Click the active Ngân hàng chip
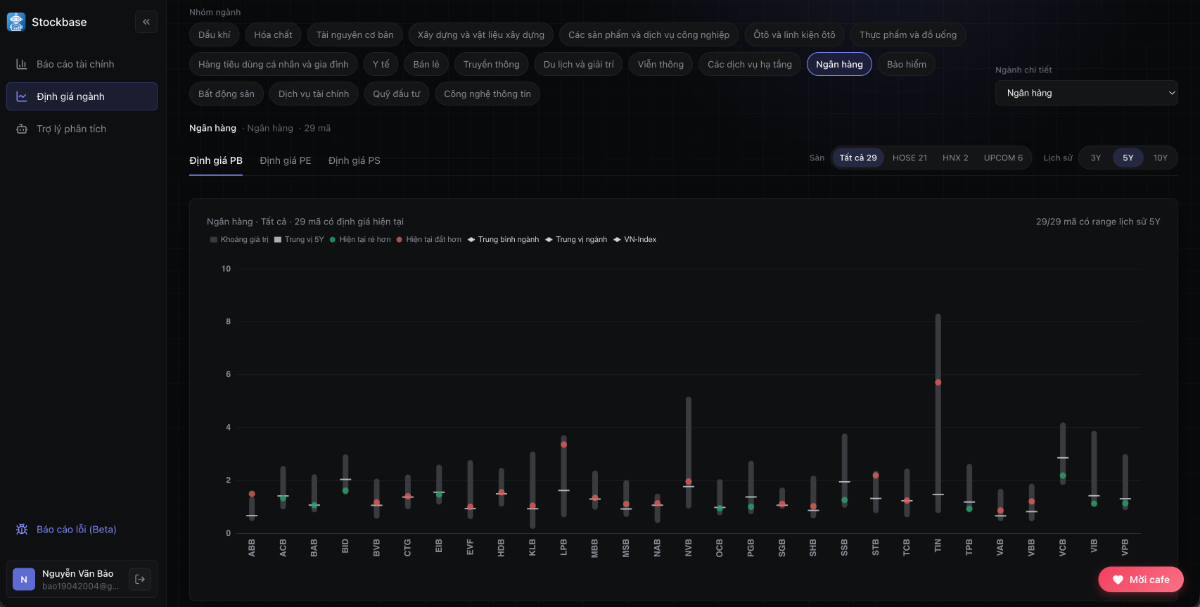 tap(840, 64)
